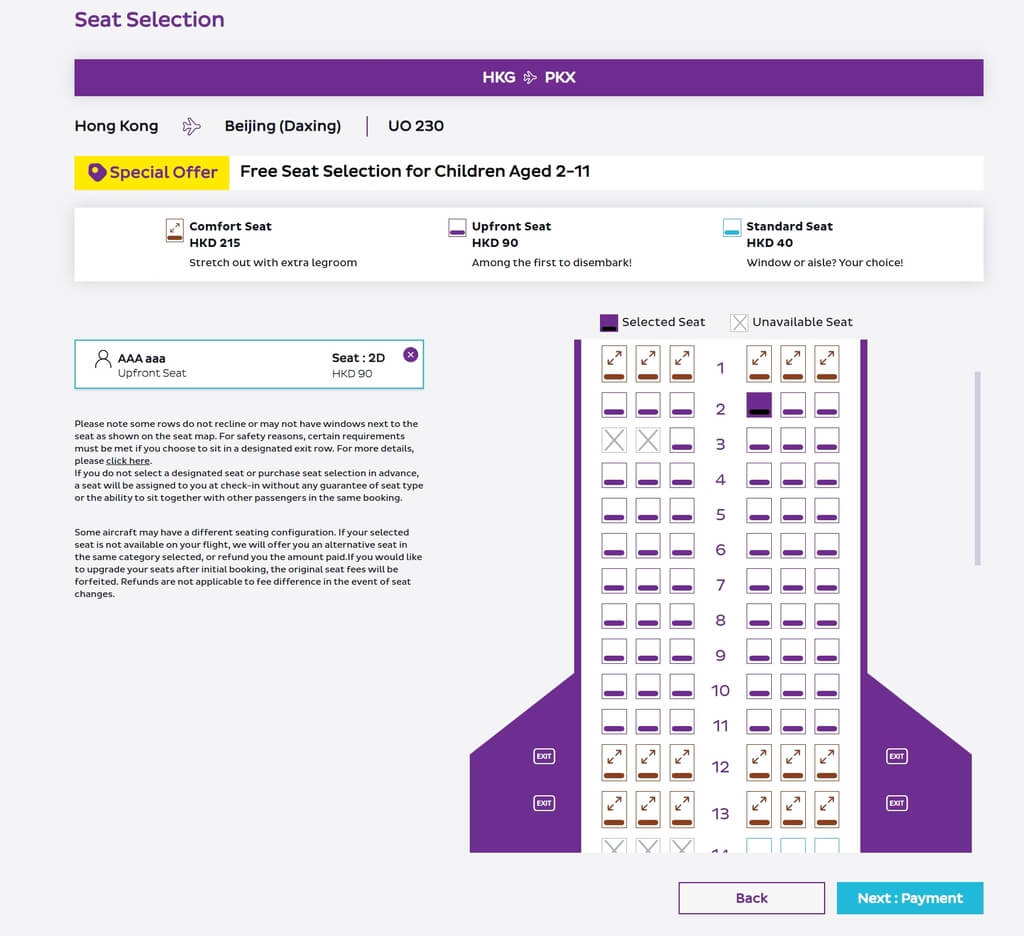Go back with the Back button
The width and height of the screenshot is (1024, 936).
point(751,898)
